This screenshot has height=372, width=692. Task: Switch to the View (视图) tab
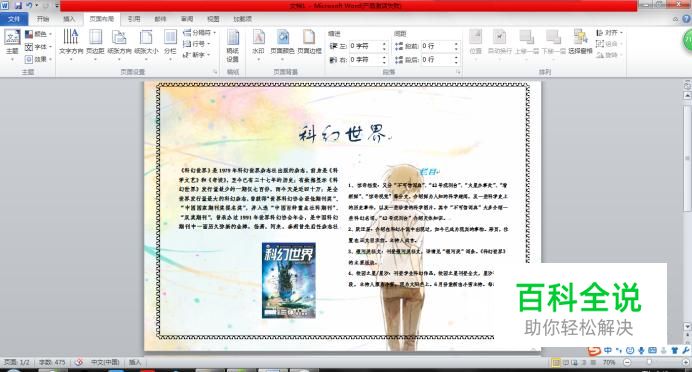(x=213, y=19)
